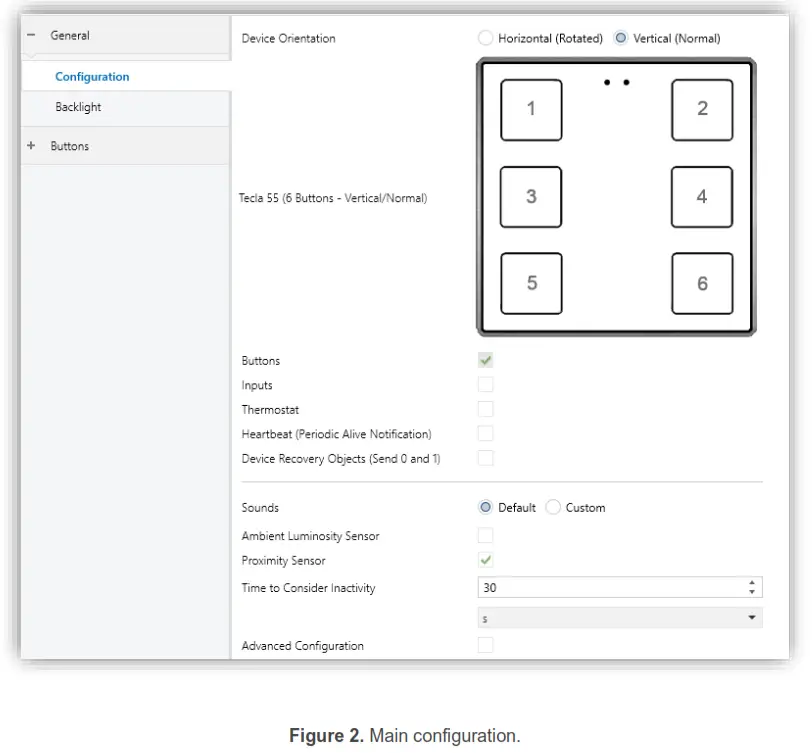This screenshot has width=812, height=753.
Task: Open the Configuration page
Action: click(92, 77)
